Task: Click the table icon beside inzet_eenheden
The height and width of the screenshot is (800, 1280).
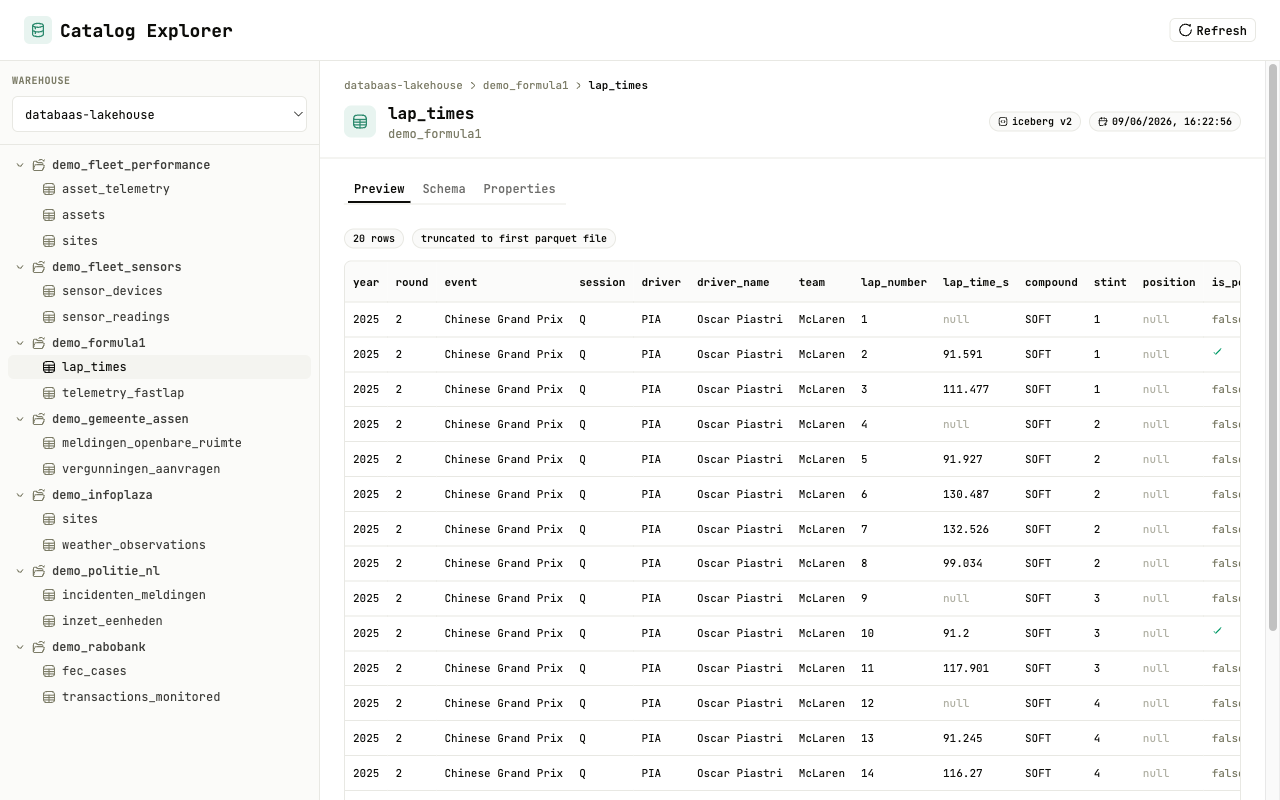Action: [x=49, y=621]
